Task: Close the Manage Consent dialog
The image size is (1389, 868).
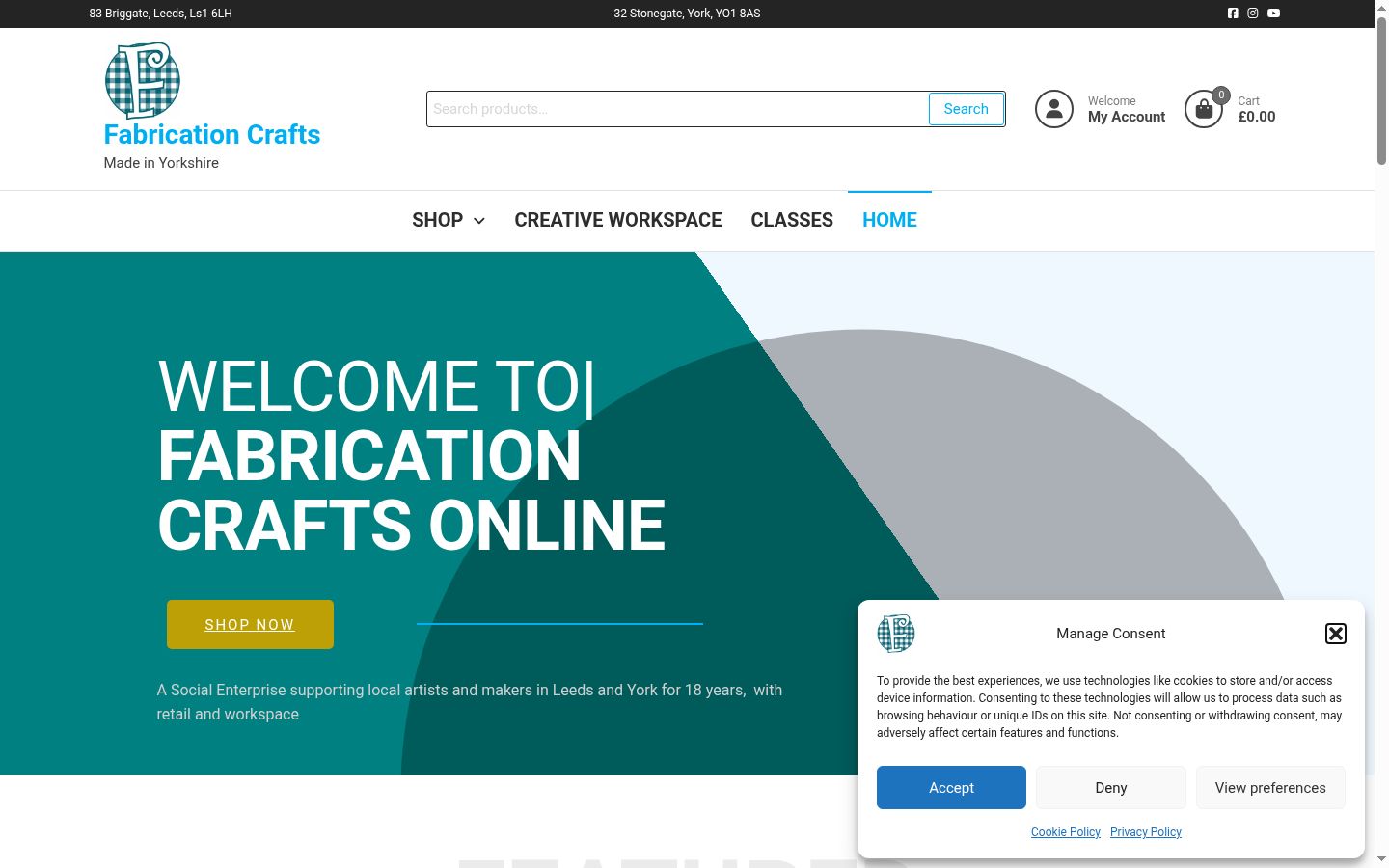Action: [1336, 634]
